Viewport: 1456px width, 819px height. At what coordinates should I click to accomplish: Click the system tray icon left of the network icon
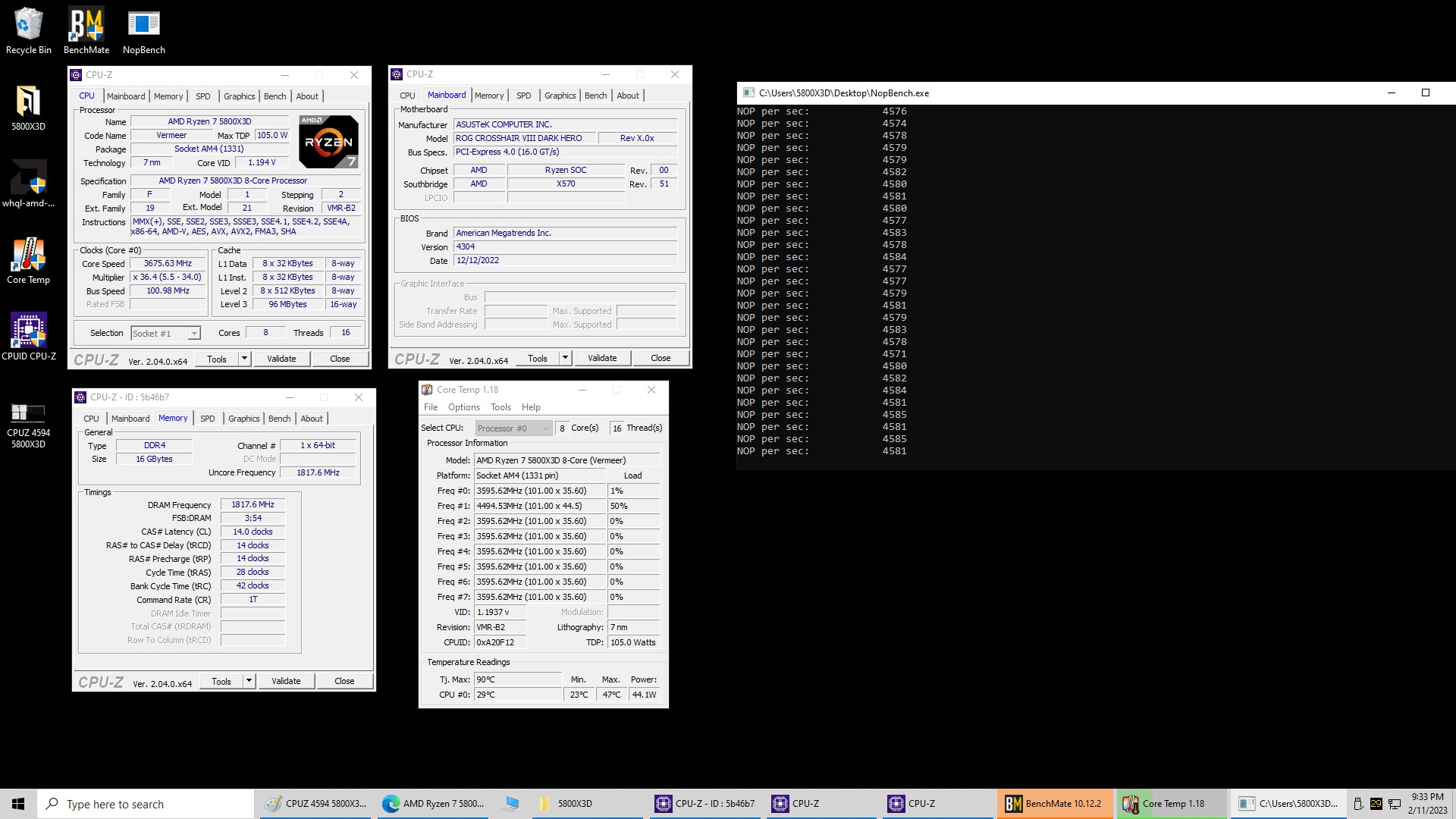1376,804
